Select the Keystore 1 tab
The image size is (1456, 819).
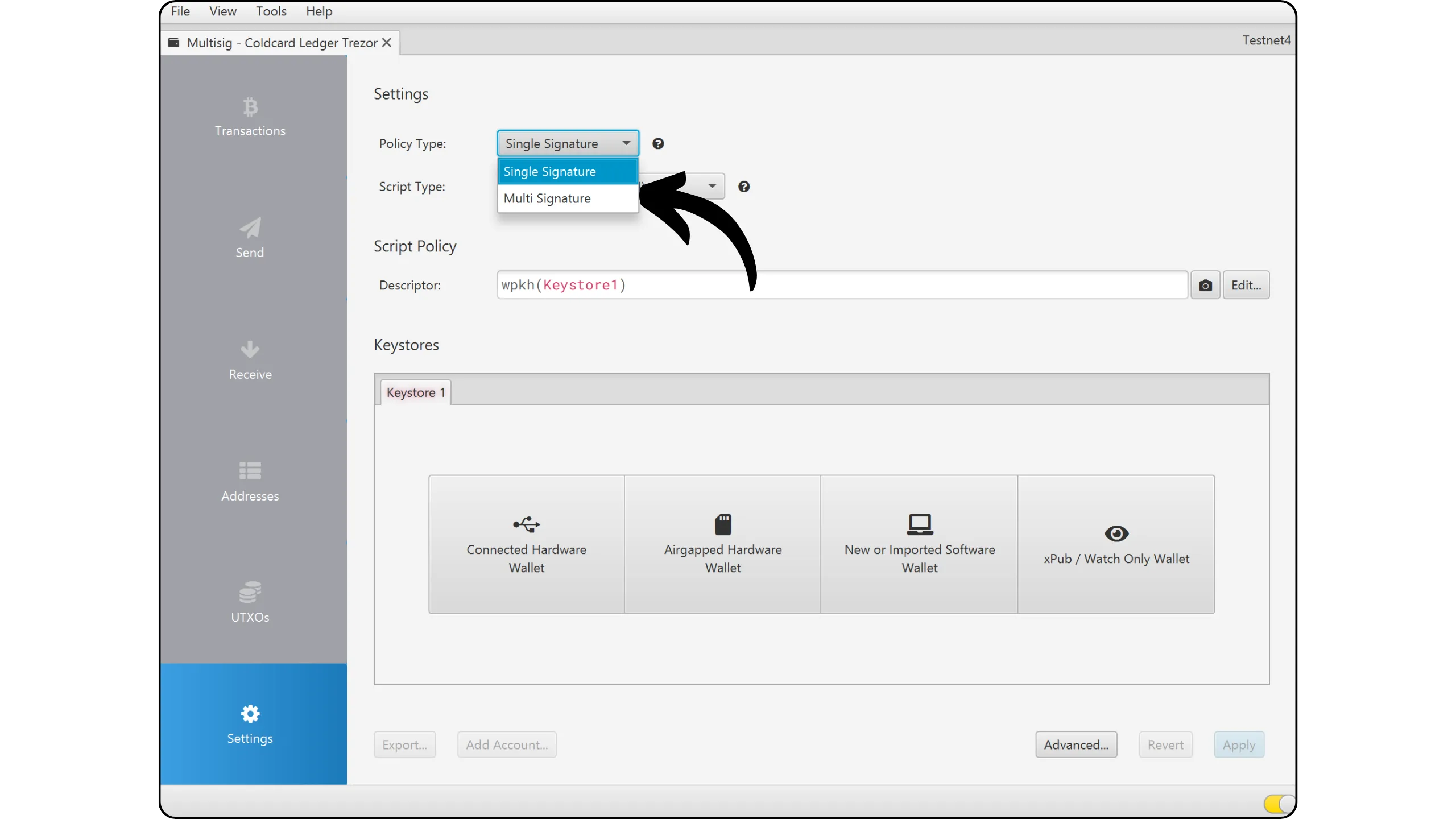tap(415, 392)
